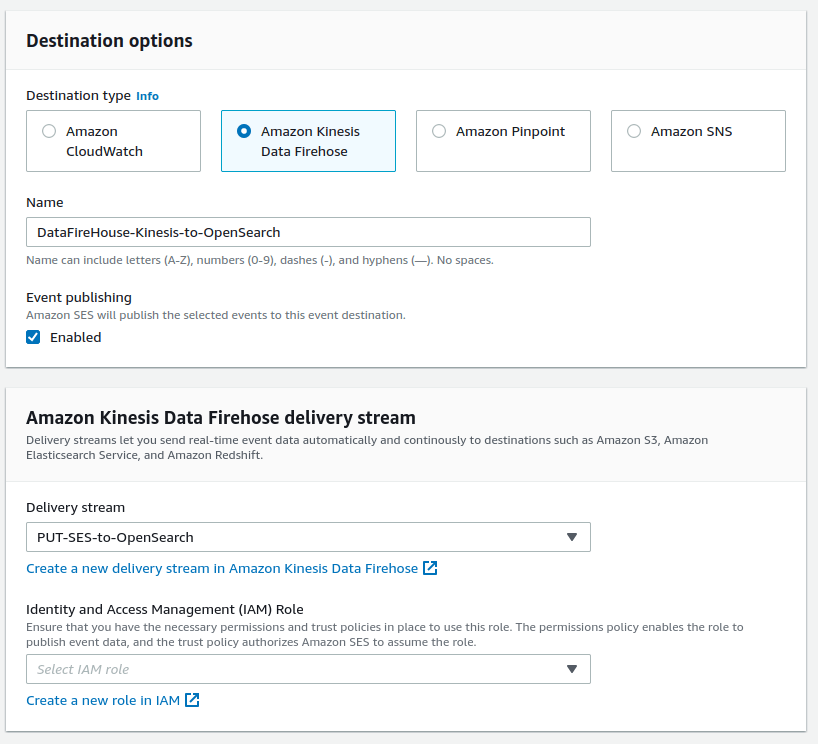Uncheck the Enabled event publishing checkbox

click(x=33, y=337)
